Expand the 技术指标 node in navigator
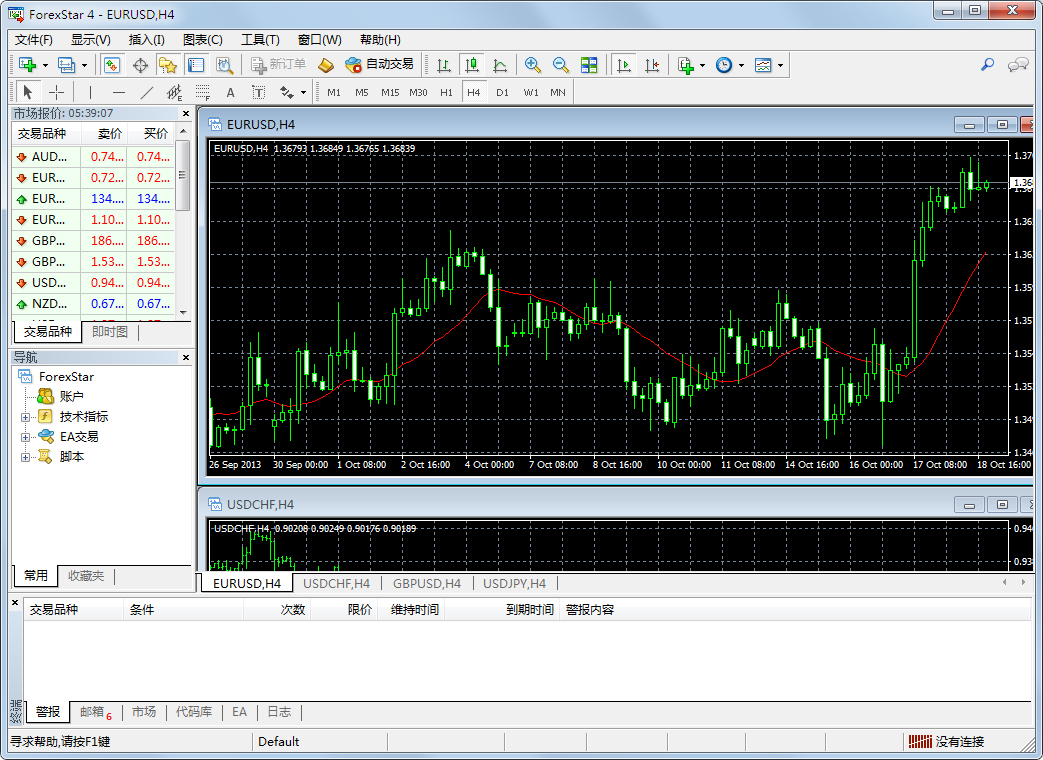This screenshot has width=1043, height=760. coord(26,416)
